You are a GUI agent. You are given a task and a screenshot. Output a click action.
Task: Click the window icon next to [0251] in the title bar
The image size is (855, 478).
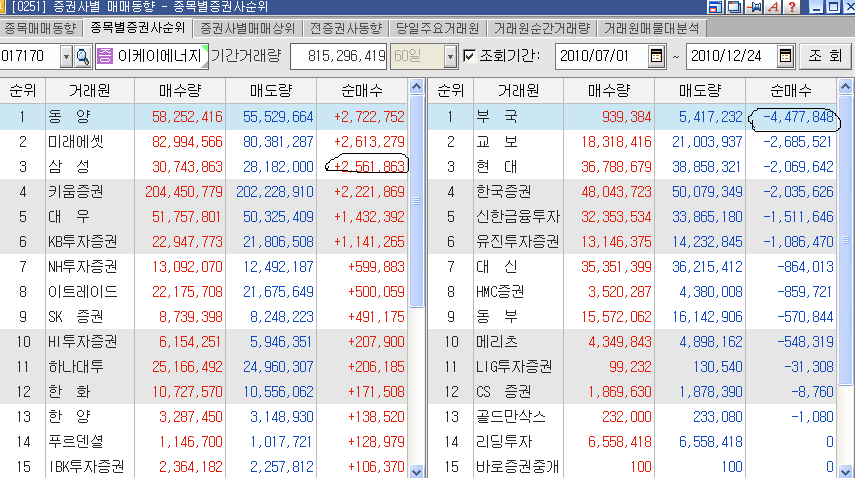[3, 7]
